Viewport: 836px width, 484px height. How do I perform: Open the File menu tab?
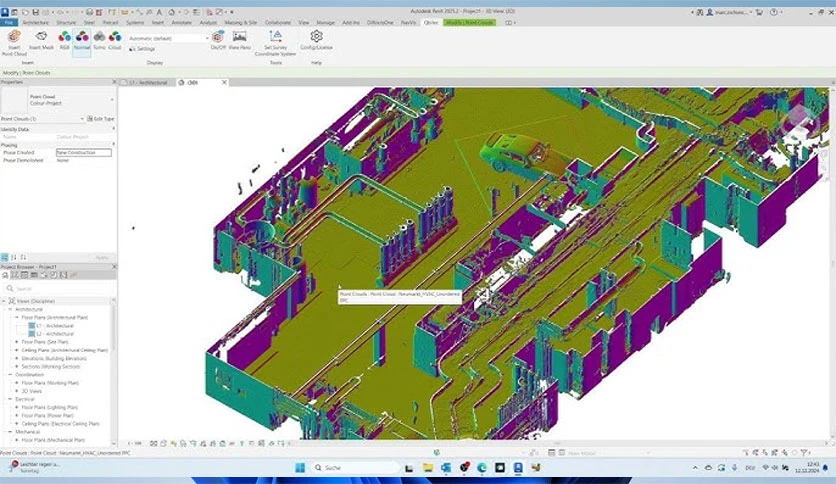[x=9, y=22]
